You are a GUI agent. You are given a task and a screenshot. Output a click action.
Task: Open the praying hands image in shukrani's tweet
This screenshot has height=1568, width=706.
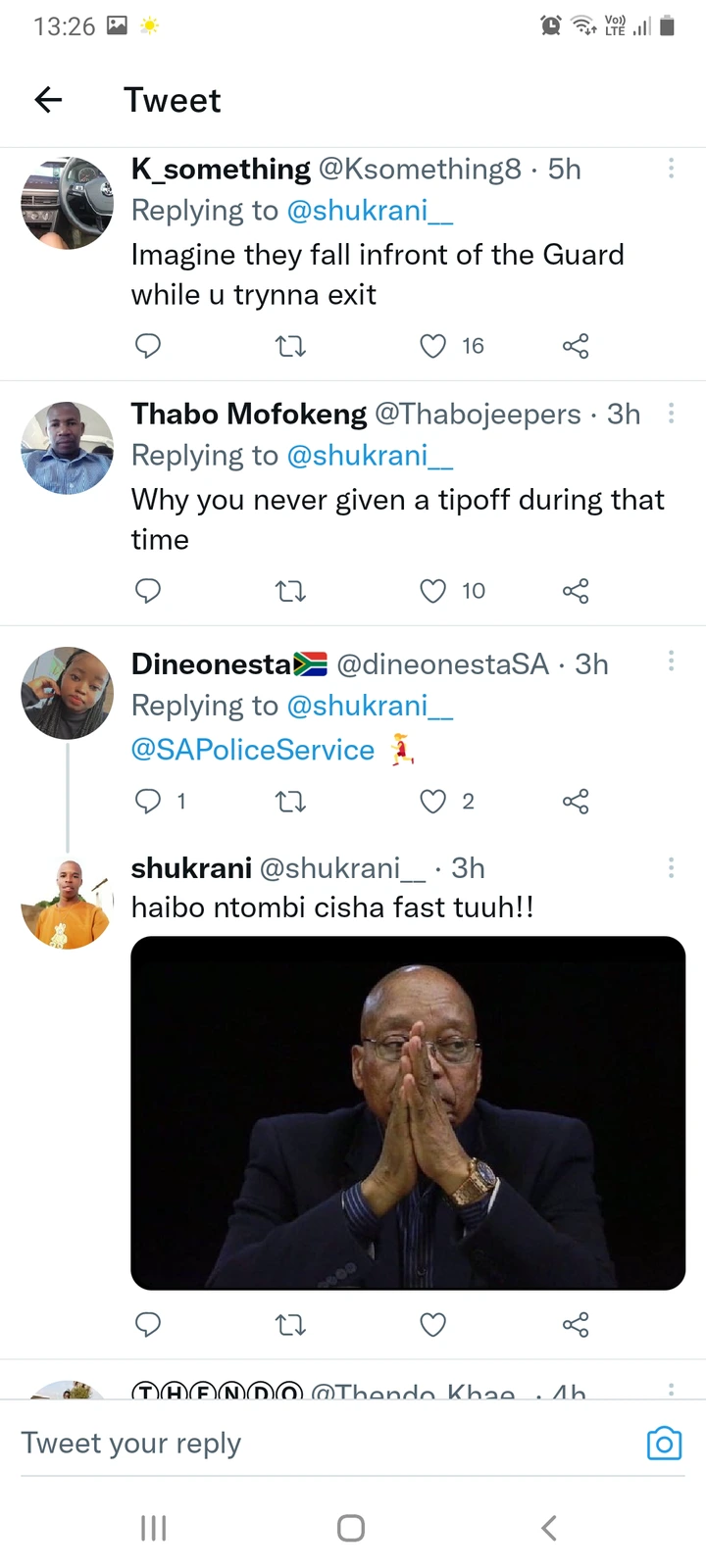click(408, 1113)
